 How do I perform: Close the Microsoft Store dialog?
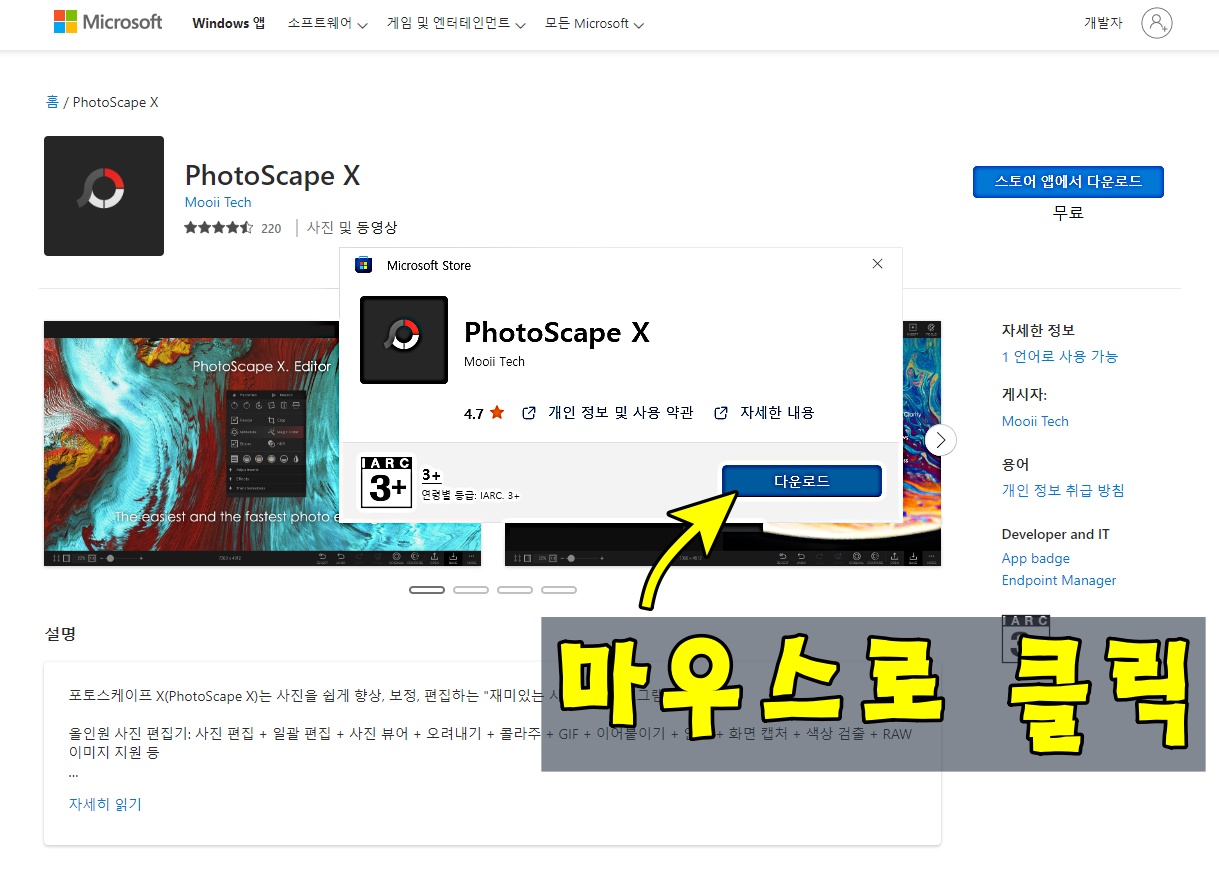877,264
